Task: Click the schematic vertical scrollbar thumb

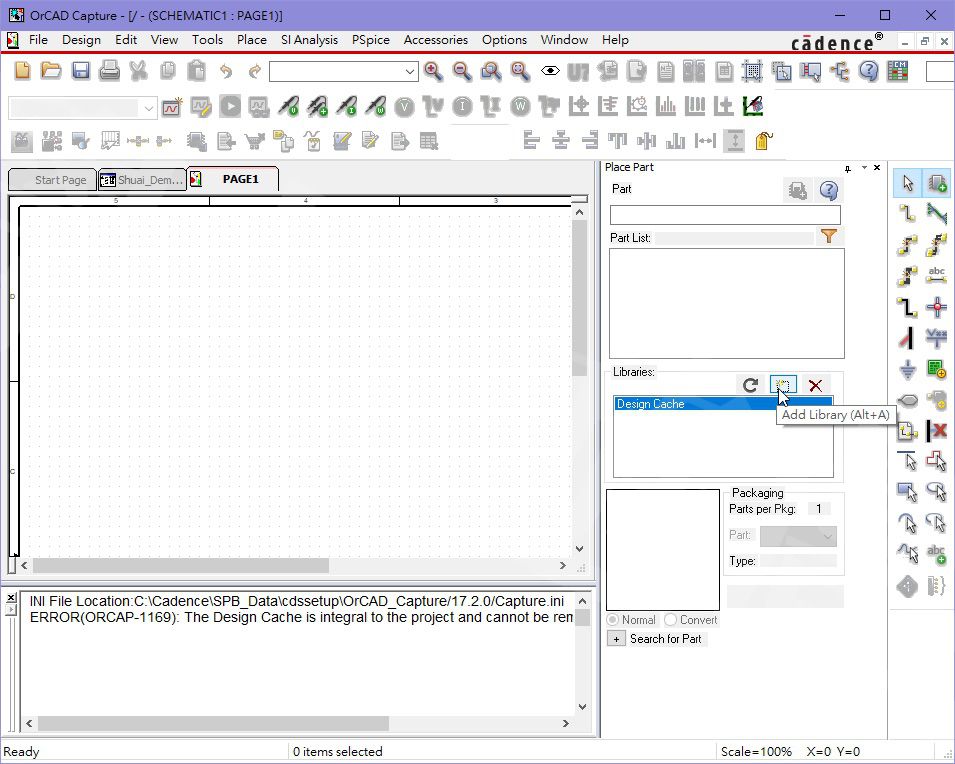Action: coord(579,299)
